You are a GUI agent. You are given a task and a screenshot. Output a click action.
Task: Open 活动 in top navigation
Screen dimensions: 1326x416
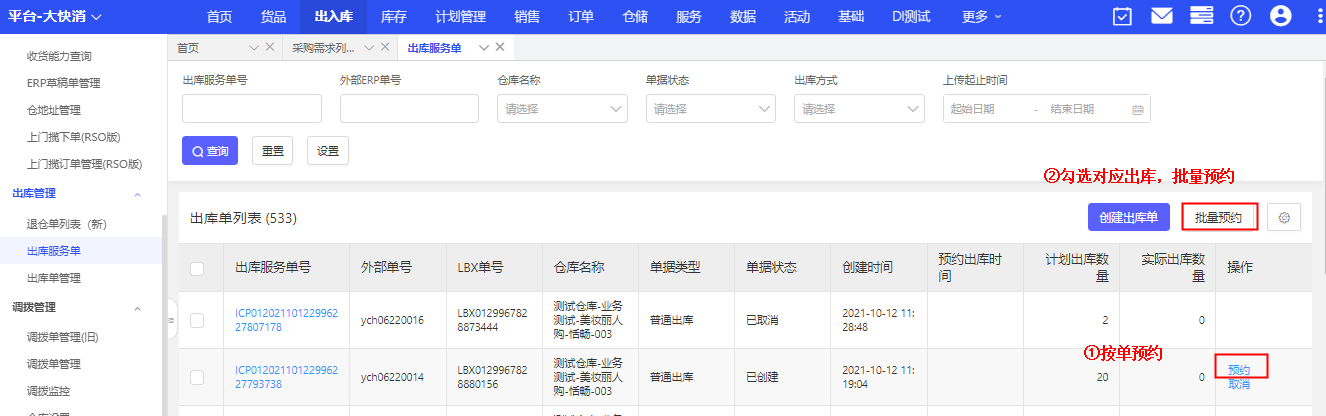pyautogui.click(x=797, y=16)
